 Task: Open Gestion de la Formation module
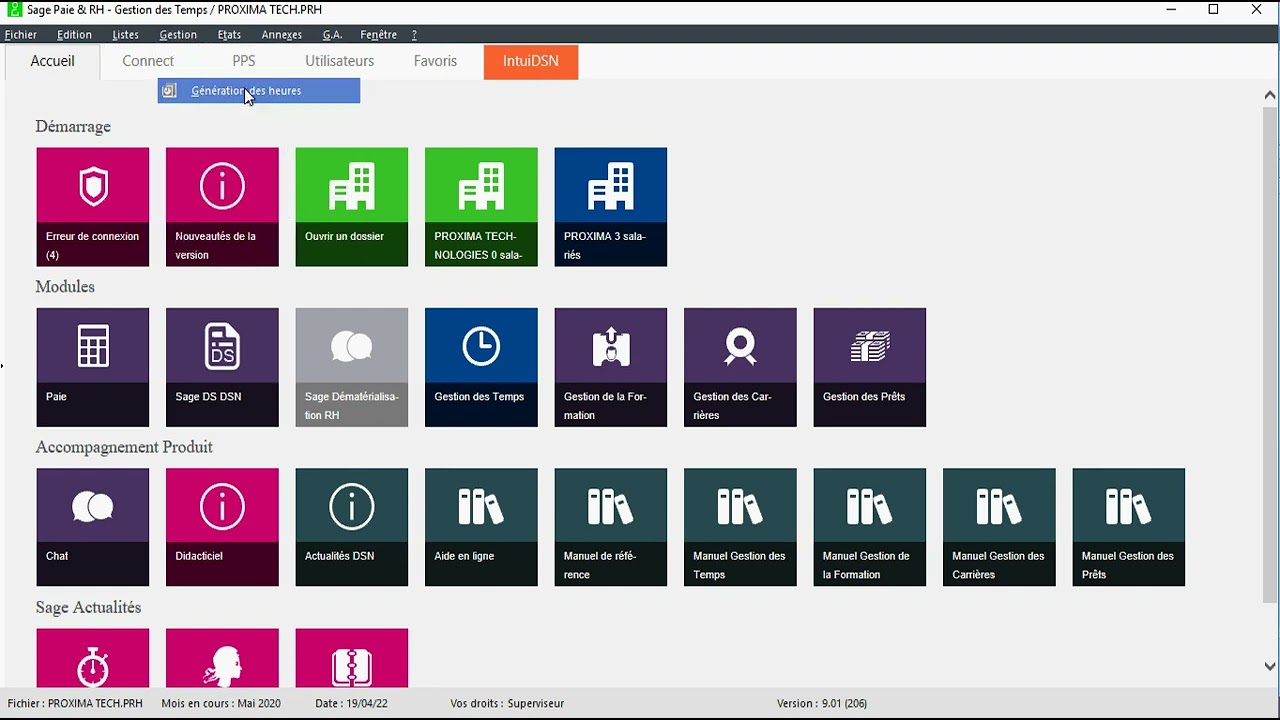coord(610,367)
